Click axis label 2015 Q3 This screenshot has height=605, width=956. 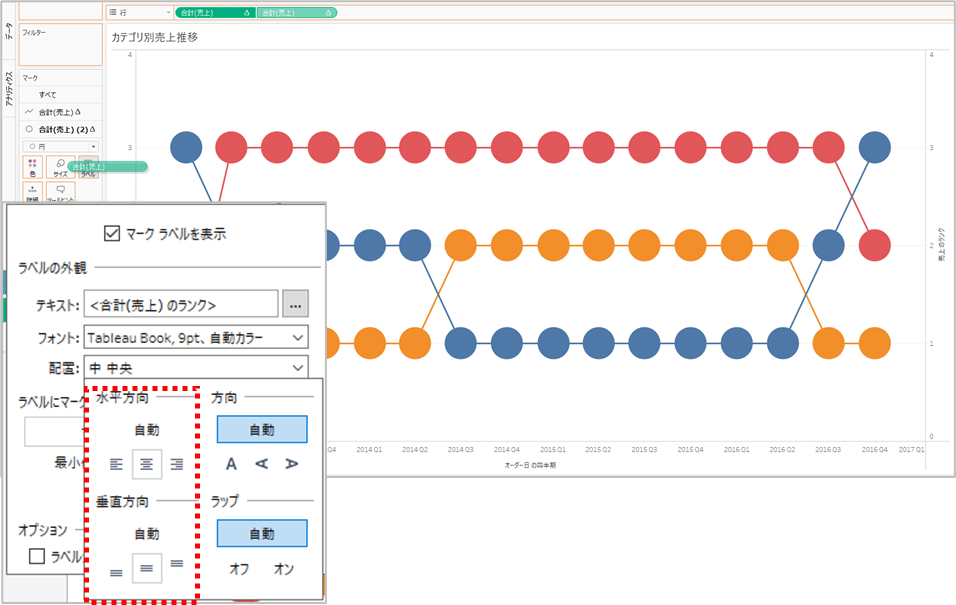[644, 449]
